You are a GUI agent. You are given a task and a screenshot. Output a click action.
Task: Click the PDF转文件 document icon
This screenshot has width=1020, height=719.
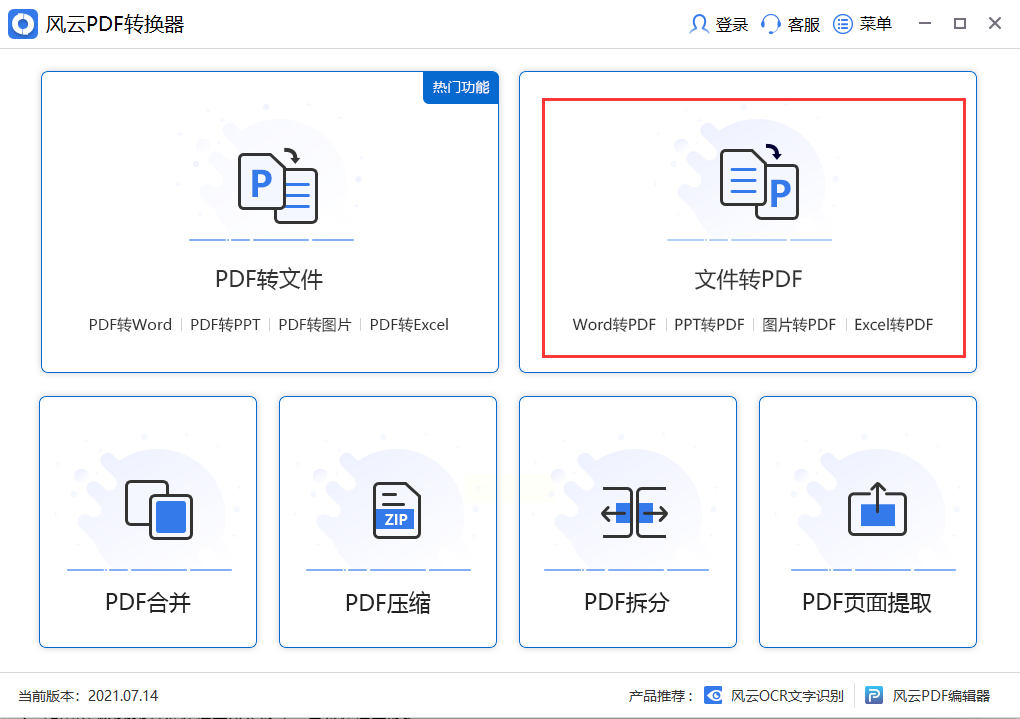(x=278, y=187)
